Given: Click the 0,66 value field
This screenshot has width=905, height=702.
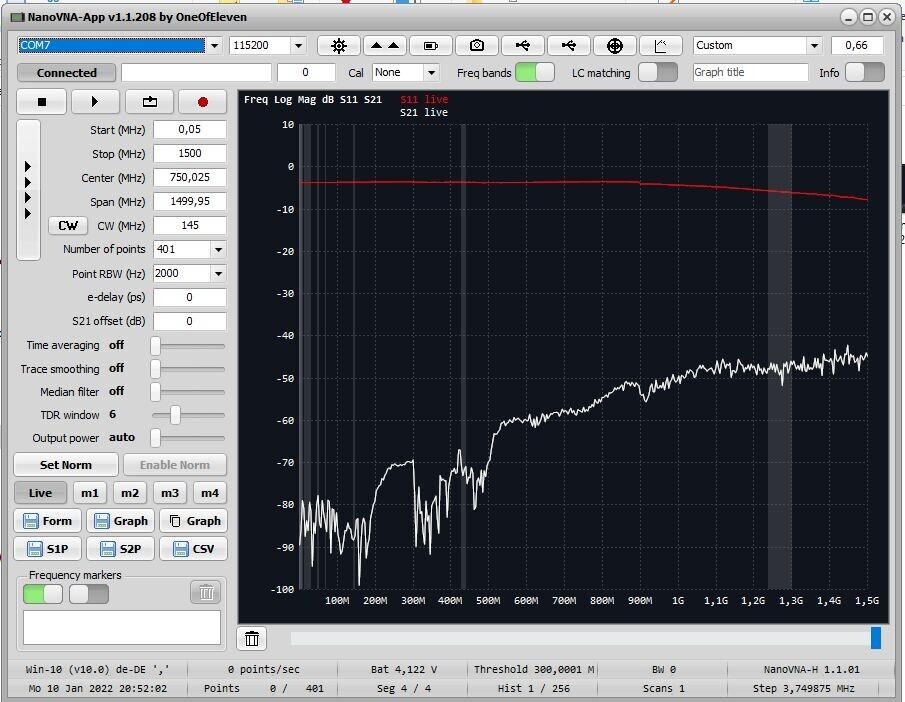Looking at the screenshot, I should coord(857,46).
